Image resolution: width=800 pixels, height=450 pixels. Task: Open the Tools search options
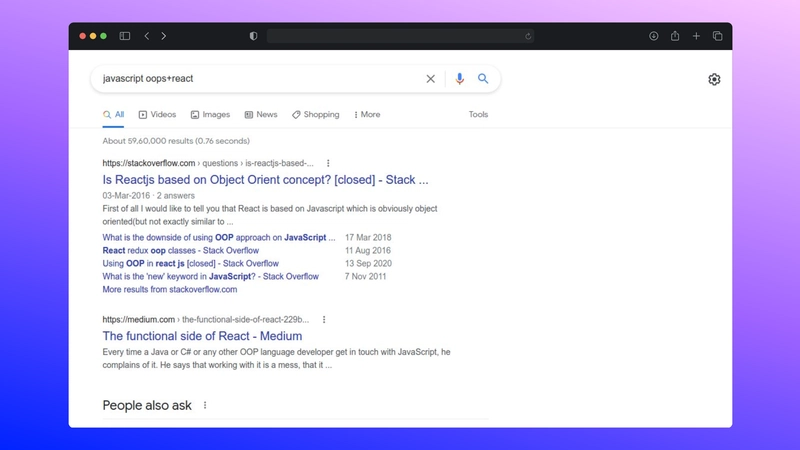pos(478,115)
